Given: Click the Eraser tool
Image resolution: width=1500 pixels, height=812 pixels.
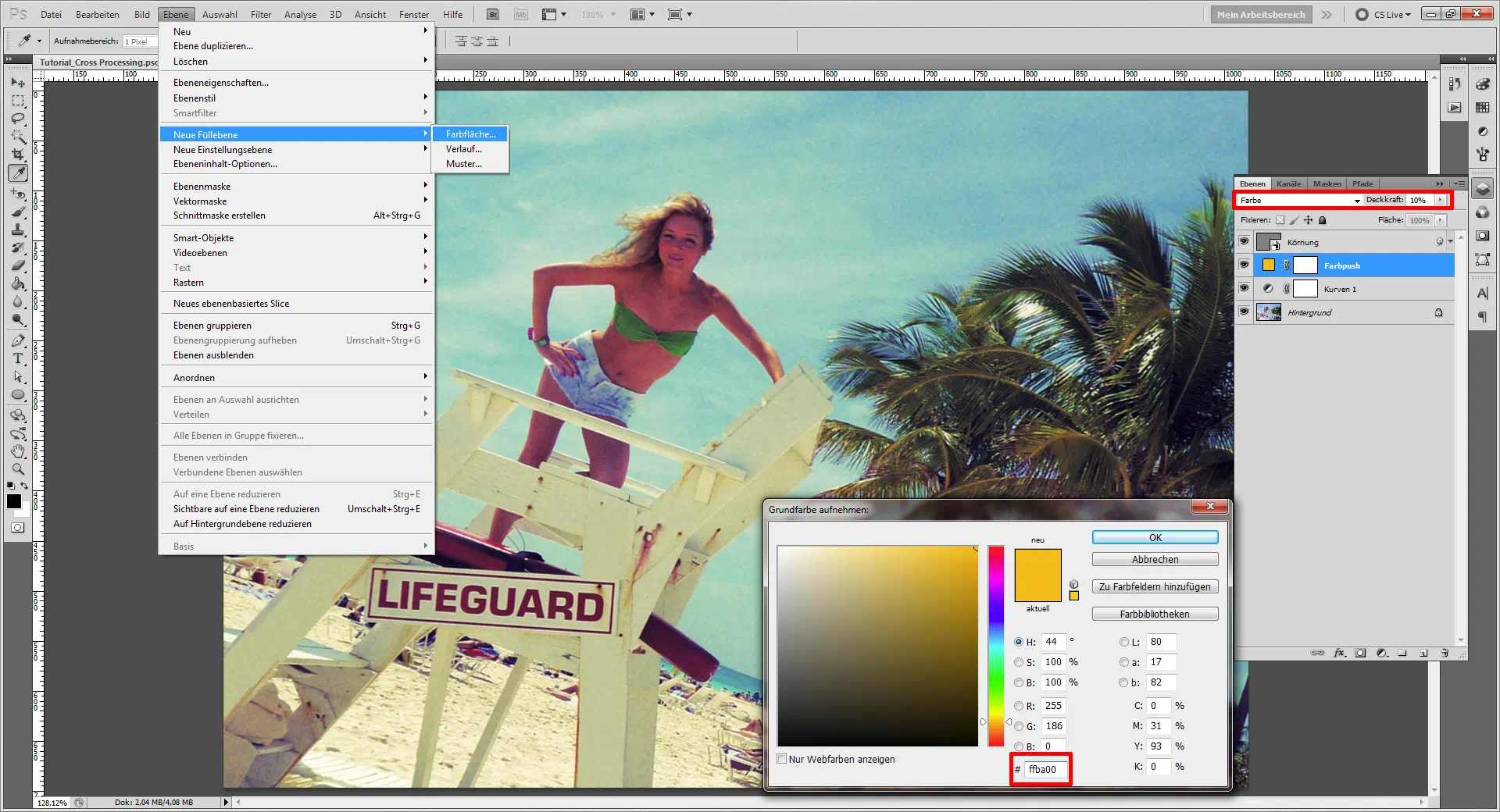Looking at the screenshot, I should pyautogui.click(x=18, y=265).
